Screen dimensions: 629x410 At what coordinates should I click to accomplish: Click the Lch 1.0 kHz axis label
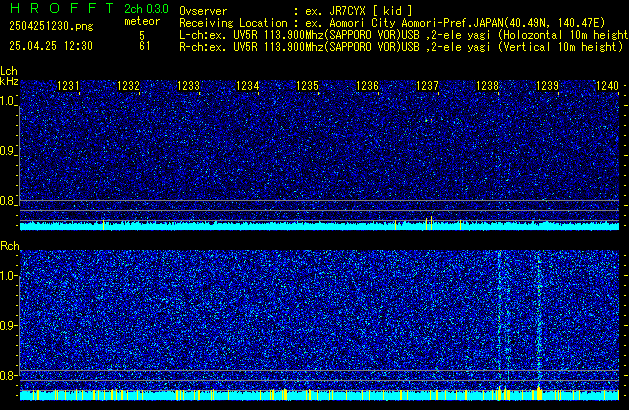(7, 101)
